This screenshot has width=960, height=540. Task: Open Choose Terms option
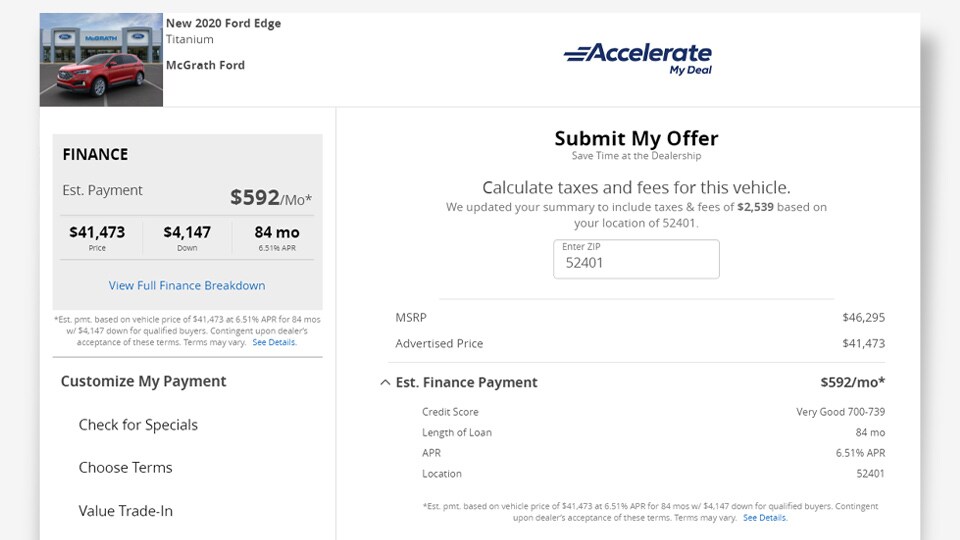coord(126,468)
